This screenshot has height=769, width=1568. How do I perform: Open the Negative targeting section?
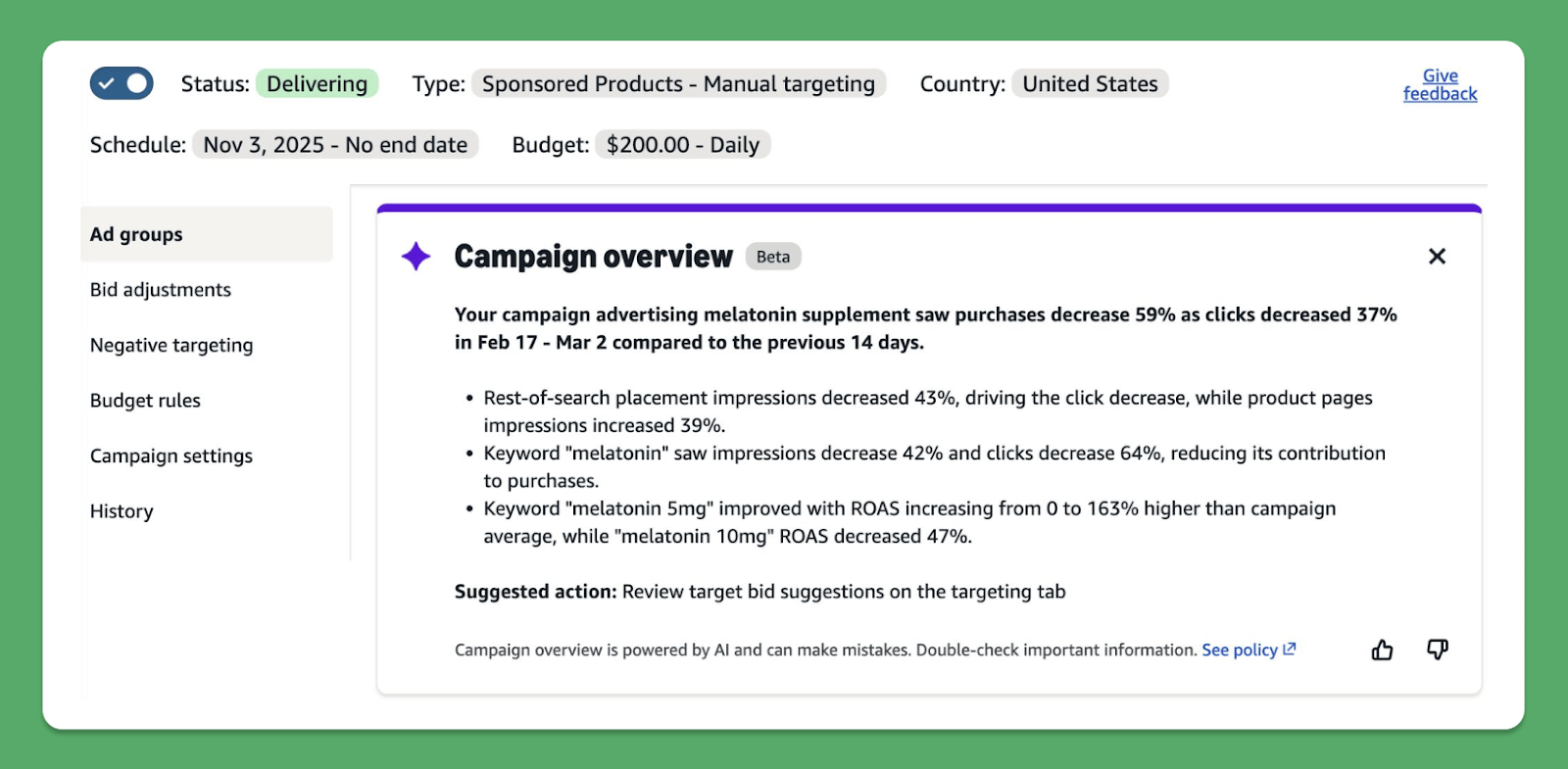(x=171, y=345)
